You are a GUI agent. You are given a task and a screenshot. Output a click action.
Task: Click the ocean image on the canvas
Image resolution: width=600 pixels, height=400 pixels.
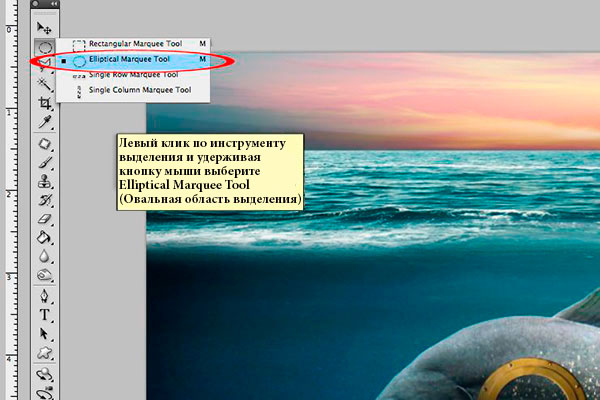[x=373, y=226]
